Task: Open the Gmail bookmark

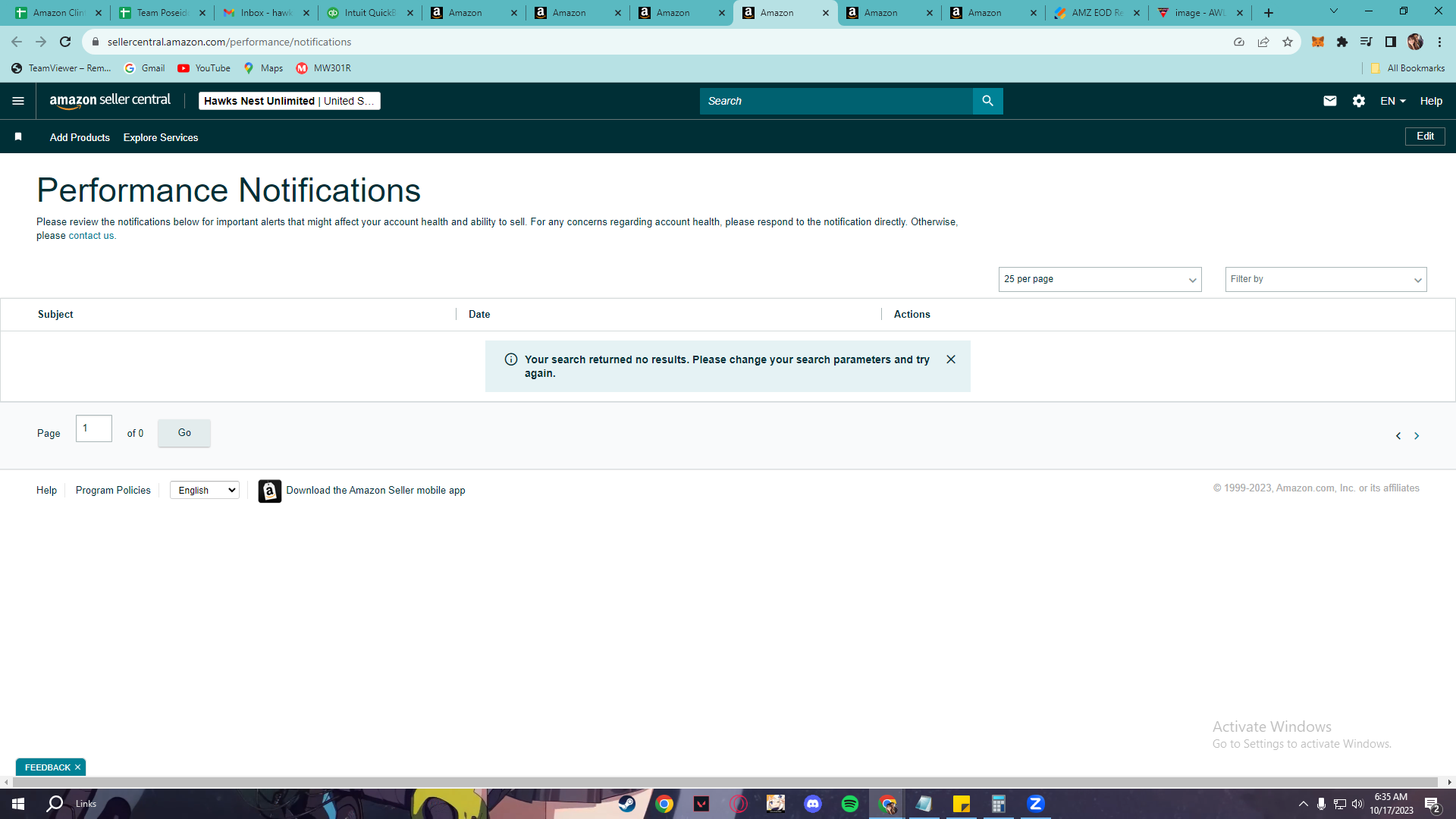Action: tap(144, 68)
